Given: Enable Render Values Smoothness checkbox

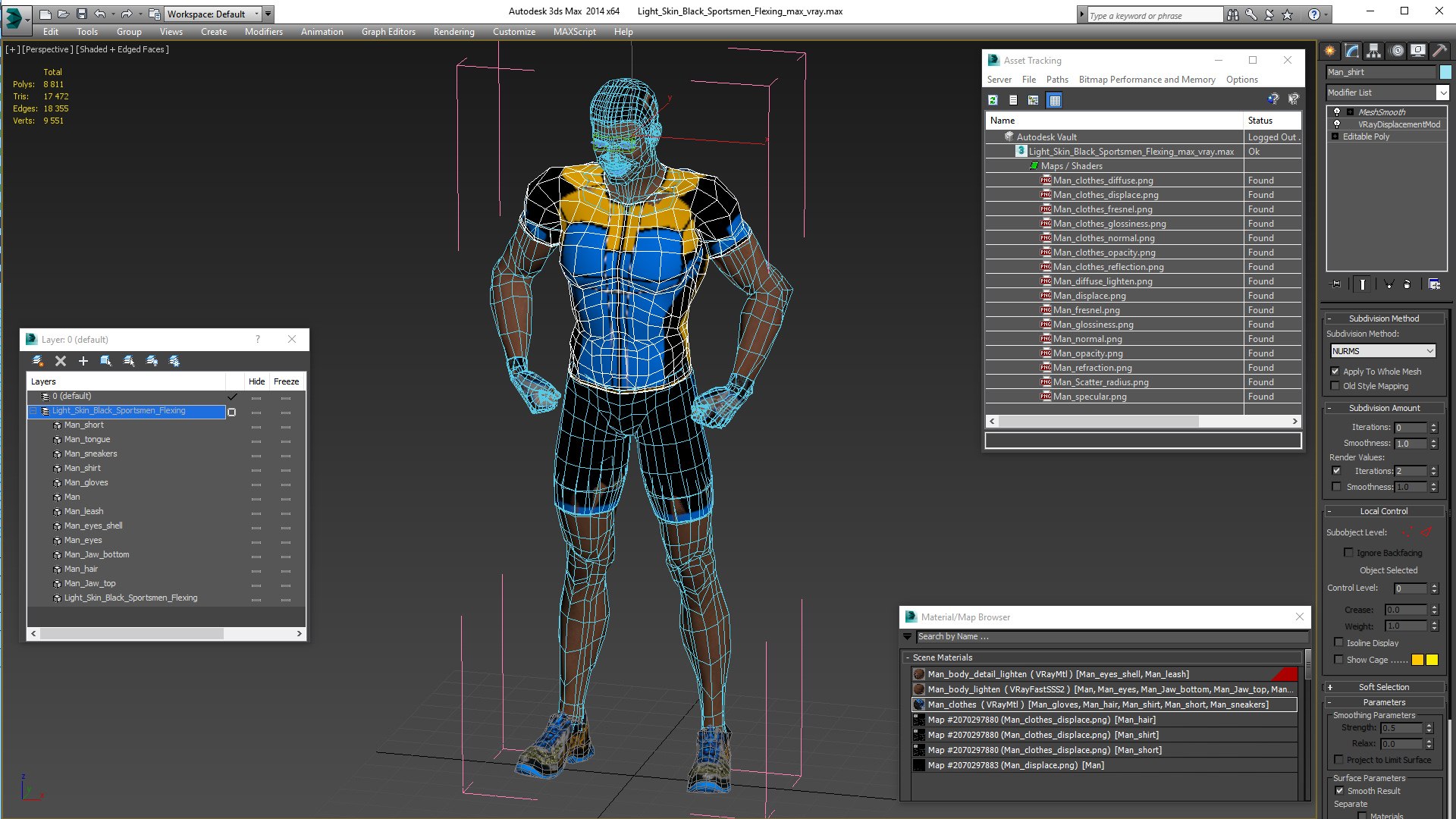Looking at the screenshot, I should pyautogui.click(x=1336, y=487).
